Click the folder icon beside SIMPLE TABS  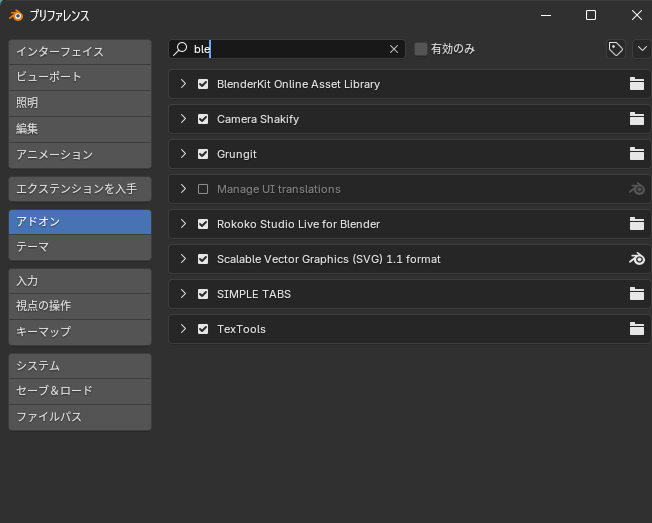pyautogui.click(x=636, y=294)
